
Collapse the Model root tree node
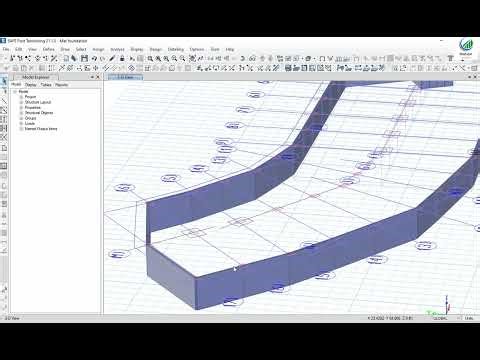point(15,91)
